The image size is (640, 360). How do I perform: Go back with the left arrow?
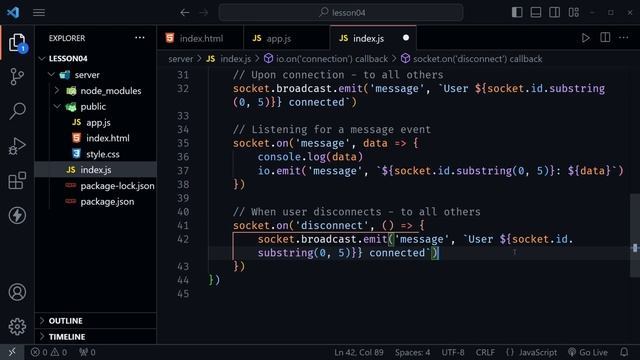tap(185, 13)
